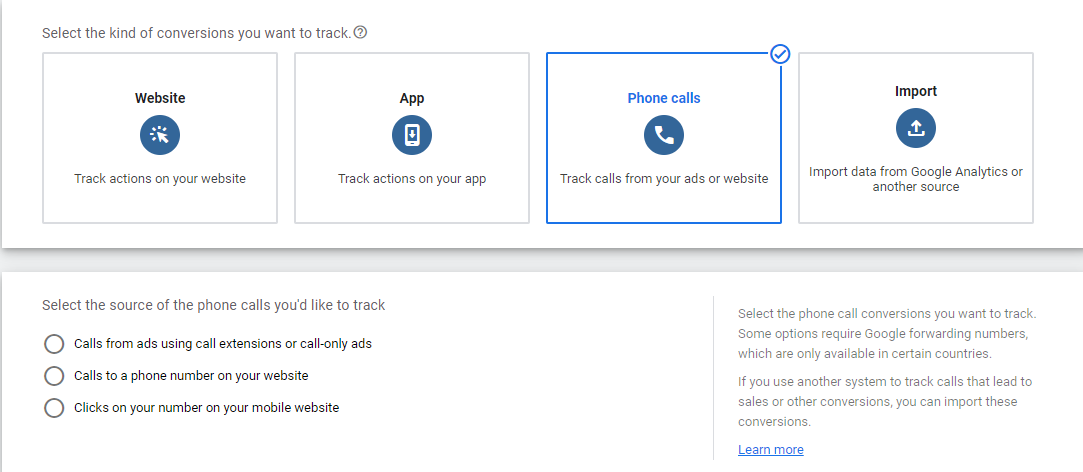Click 'Clicks on your number' label text
The image size is (1083, 472).
[x=206, y=408]
